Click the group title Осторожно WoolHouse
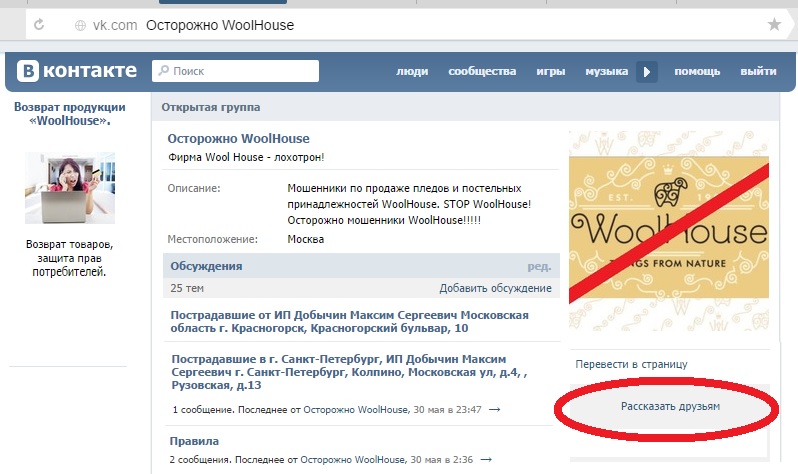798x474 pixels. pyautogui.click(x=238, y=138)
